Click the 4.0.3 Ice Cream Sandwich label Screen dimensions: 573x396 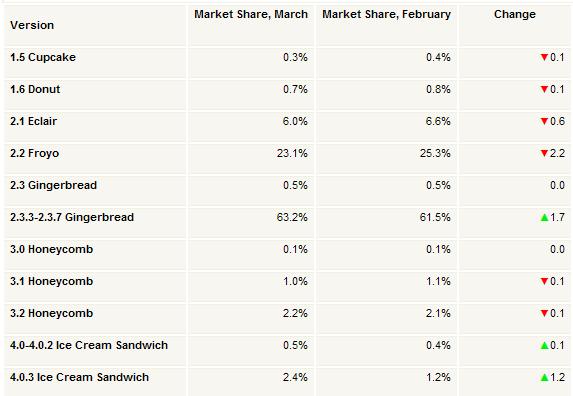79,377
